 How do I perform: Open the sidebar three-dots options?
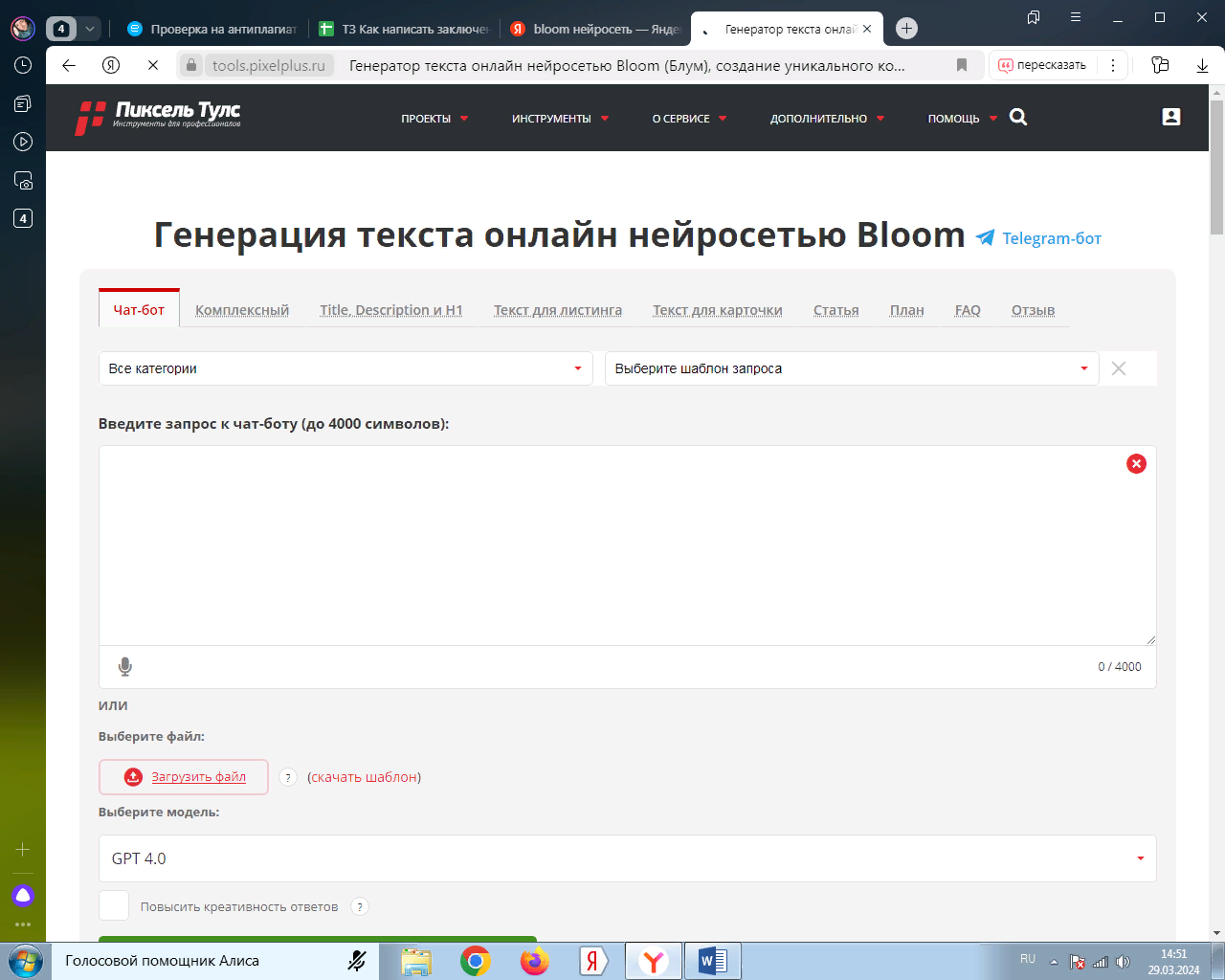[23, 924]
